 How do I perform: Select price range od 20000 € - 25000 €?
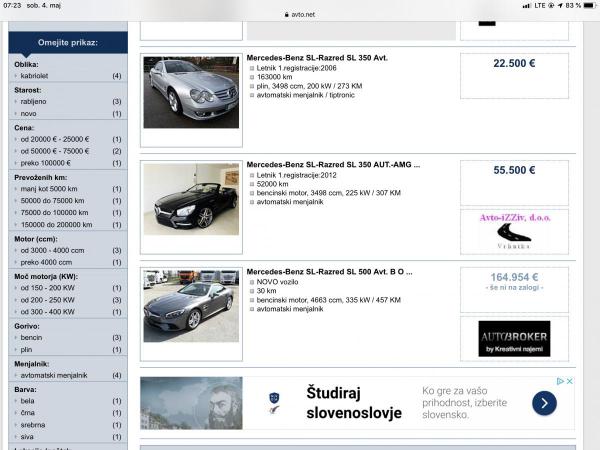click(x=55, y=139)
